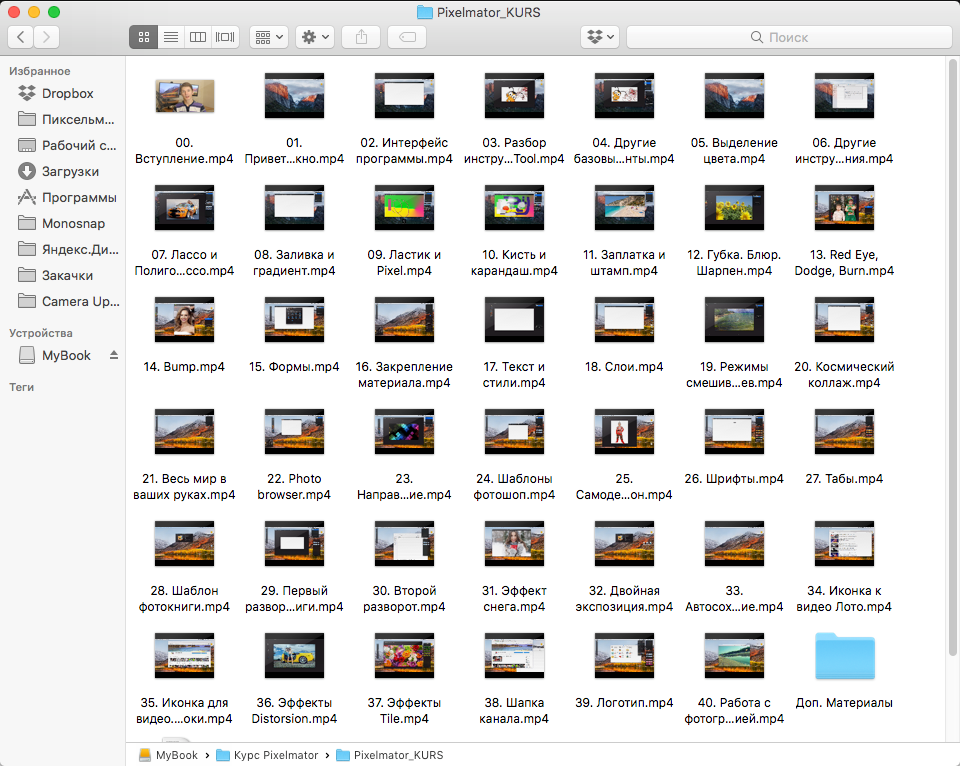Select the 14. Bump.mp4 file icon
This screenshot has height=766, width=960.
tap(184, 320)
